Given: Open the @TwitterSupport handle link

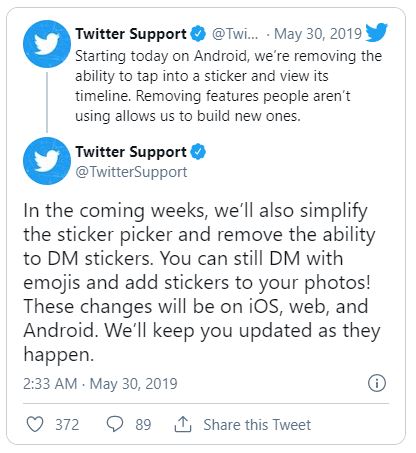Looking at the screenshot, I should tap(131, 172).
